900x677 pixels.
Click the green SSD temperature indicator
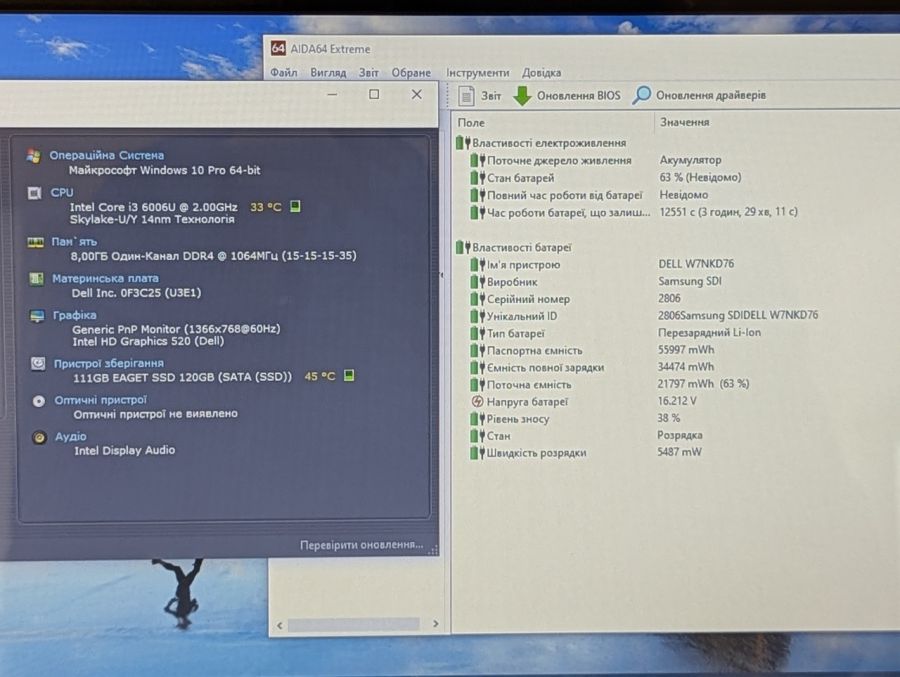(349, 376)
